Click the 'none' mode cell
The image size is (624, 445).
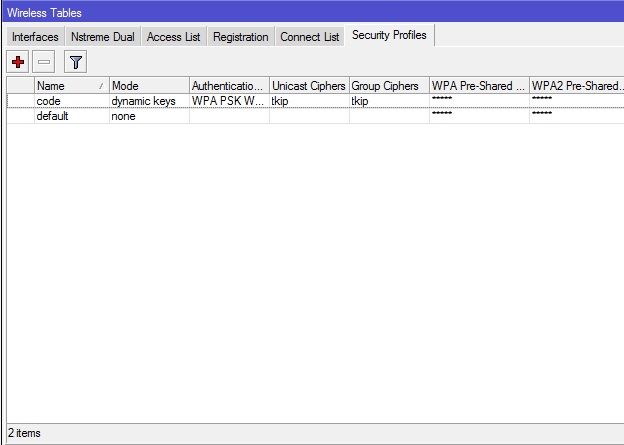pyautogui.click(x=149, y=116)
